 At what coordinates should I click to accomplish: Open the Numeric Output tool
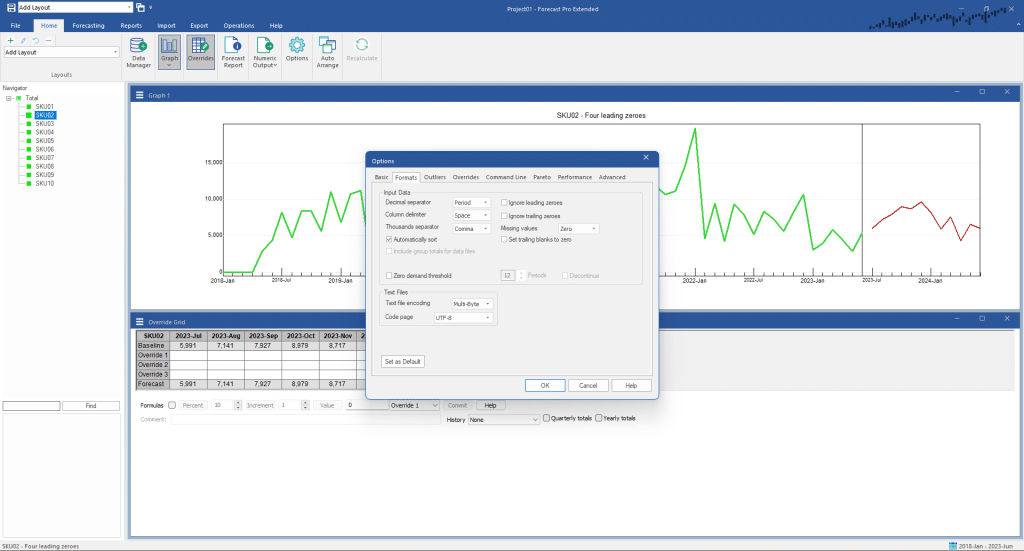coord(264,52)
